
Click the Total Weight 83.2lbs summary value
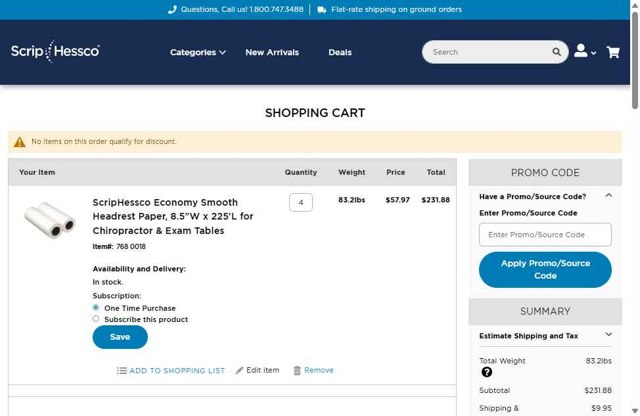598,361
